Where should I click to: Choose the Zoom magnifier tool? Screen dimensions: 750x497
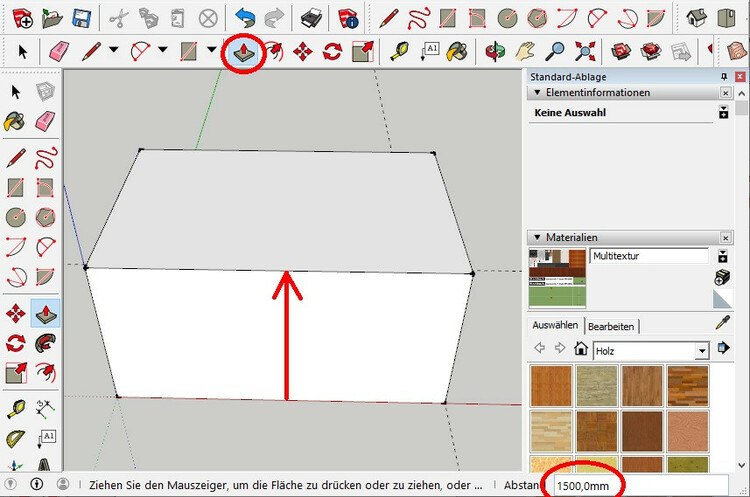click(x=555, y=51)
